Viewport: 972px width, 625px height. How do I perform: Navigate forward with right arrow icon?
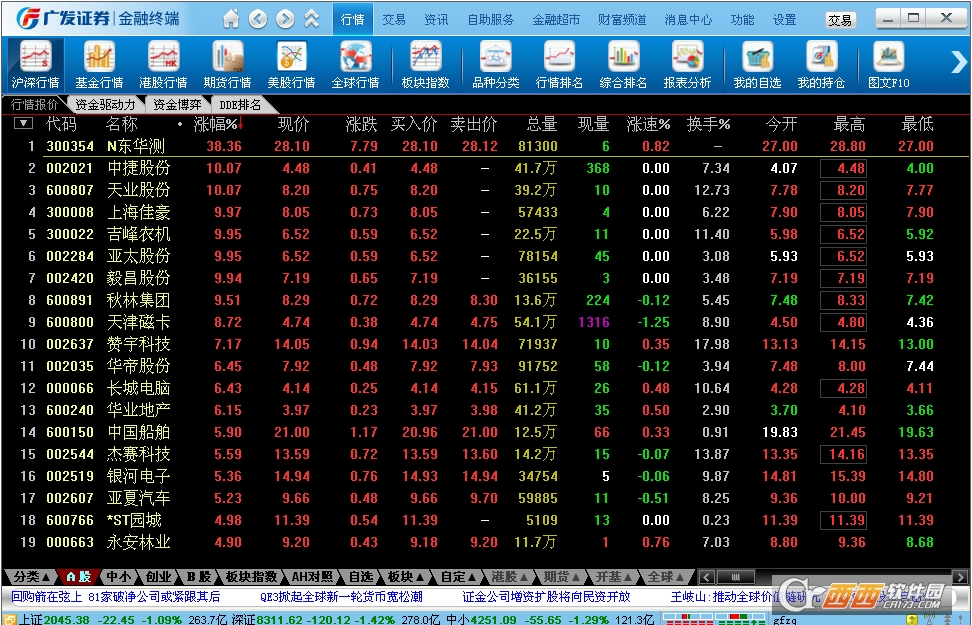[285, 19]
